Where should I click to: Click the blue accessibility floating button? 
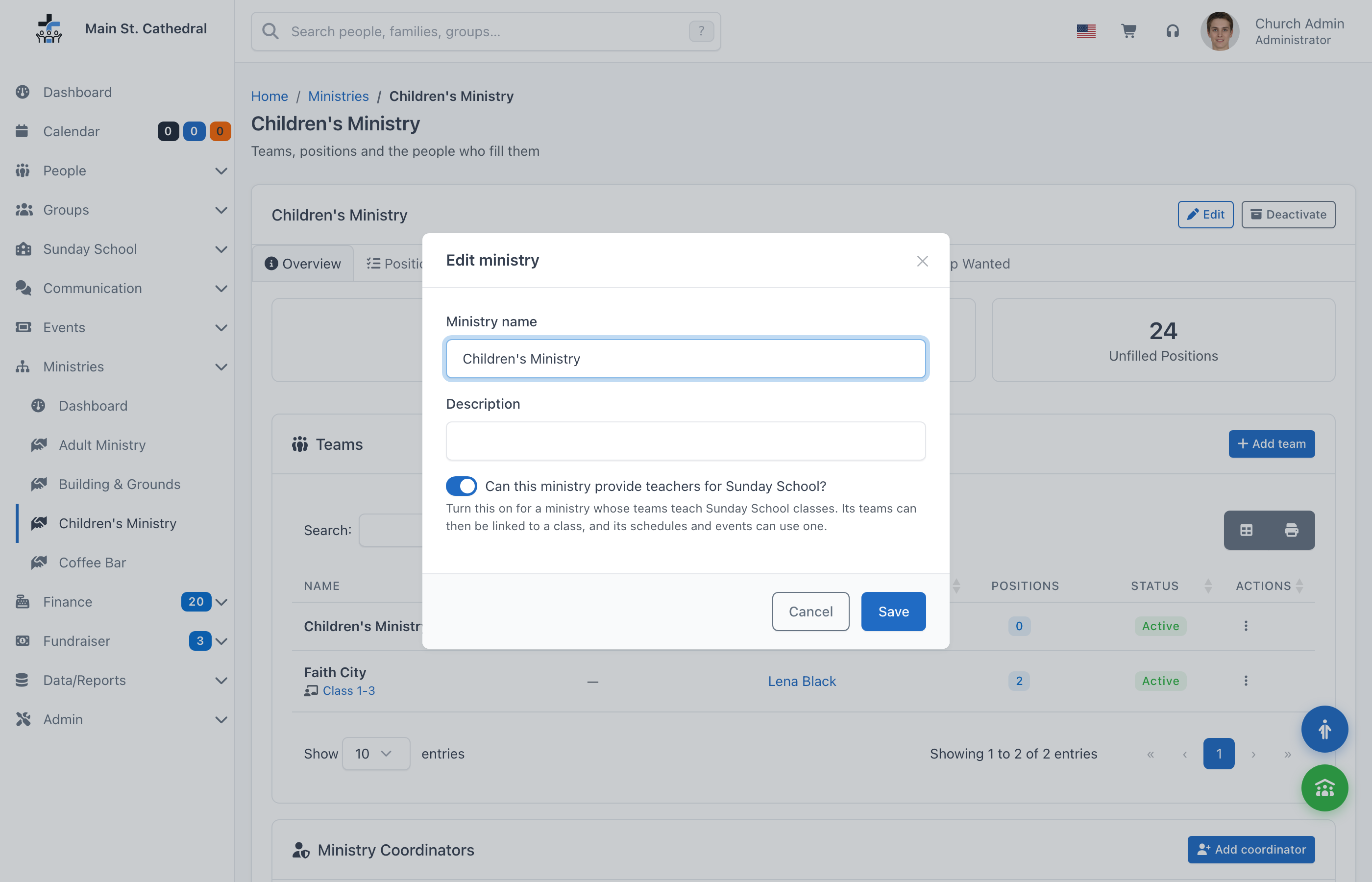(x=1324, y=729)
